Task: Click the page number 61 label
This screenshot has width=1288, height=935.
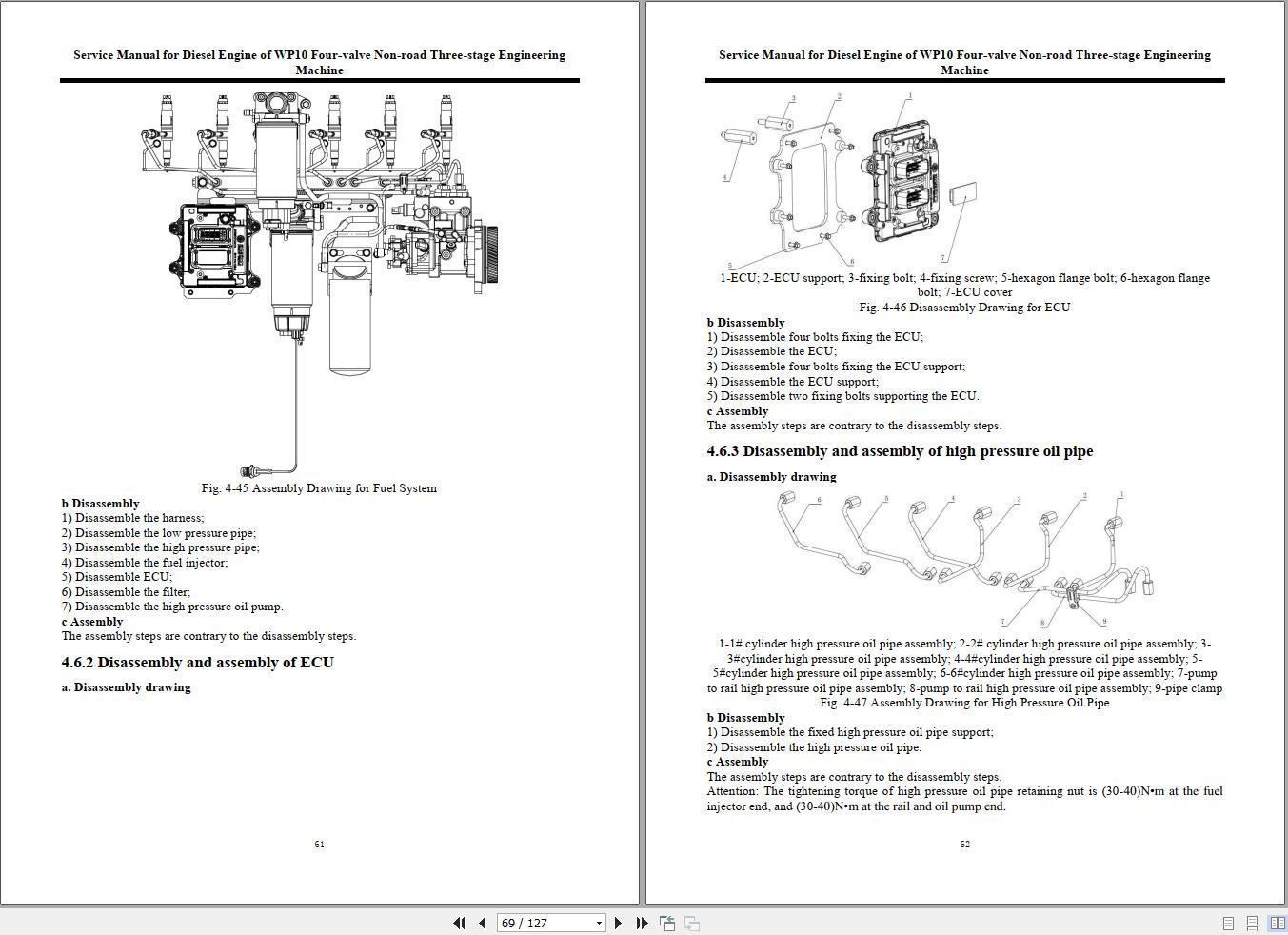Action: [319, 844]
